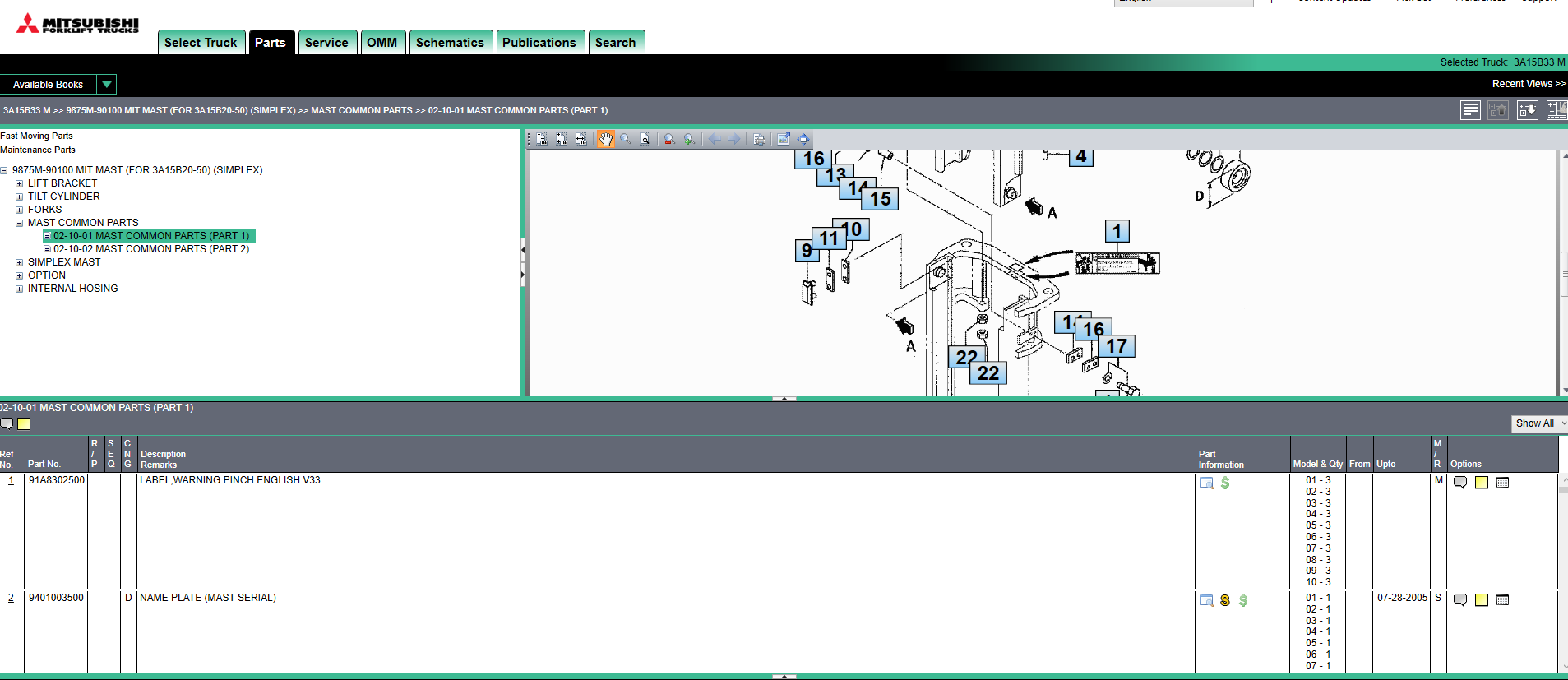
Task: Expand FORKS tree node
Action: [x=20, y=210]
